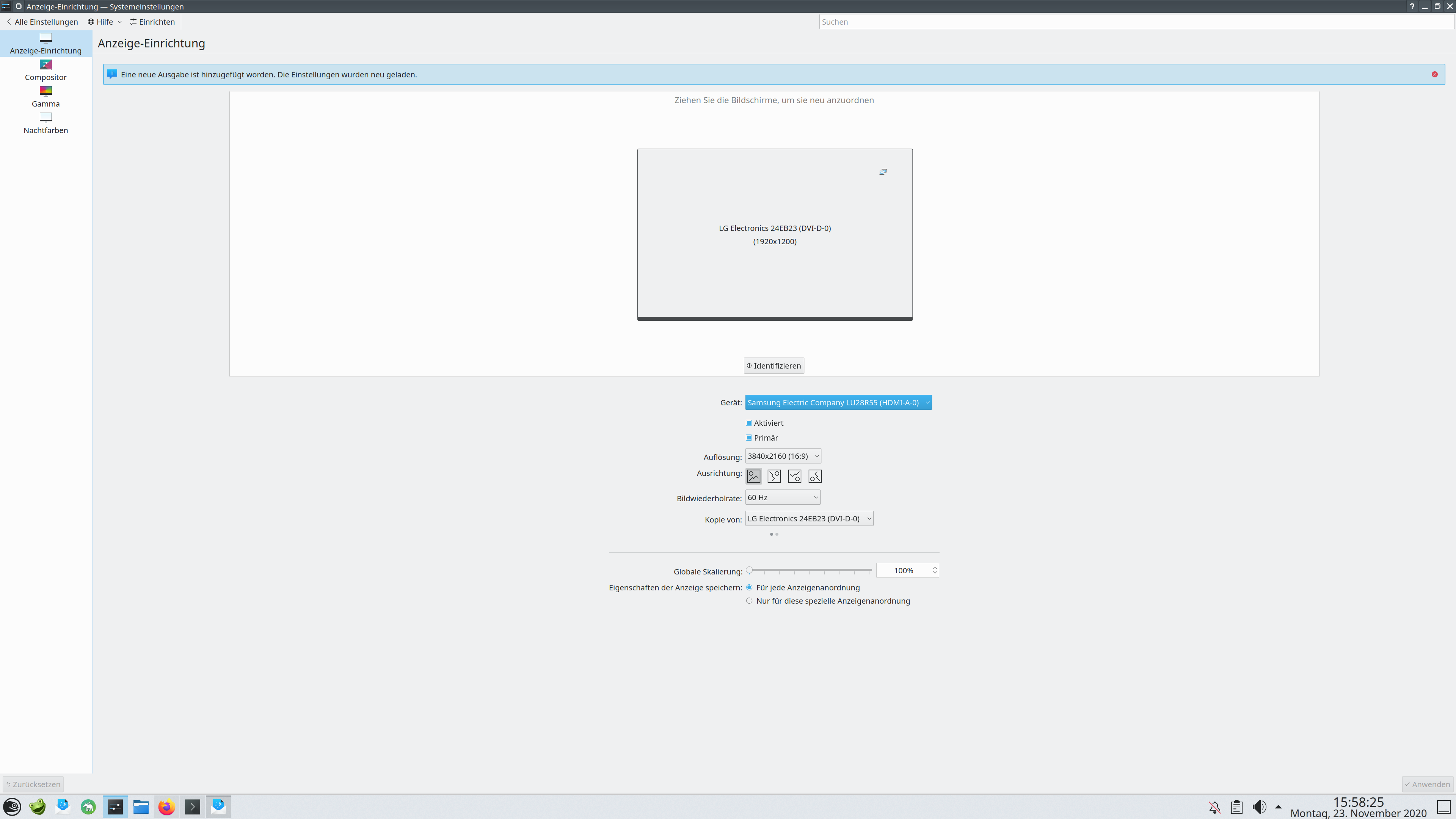Open the openSUSE application launcher
This screenshot has width=1456, height=819.
coord(13,806)
